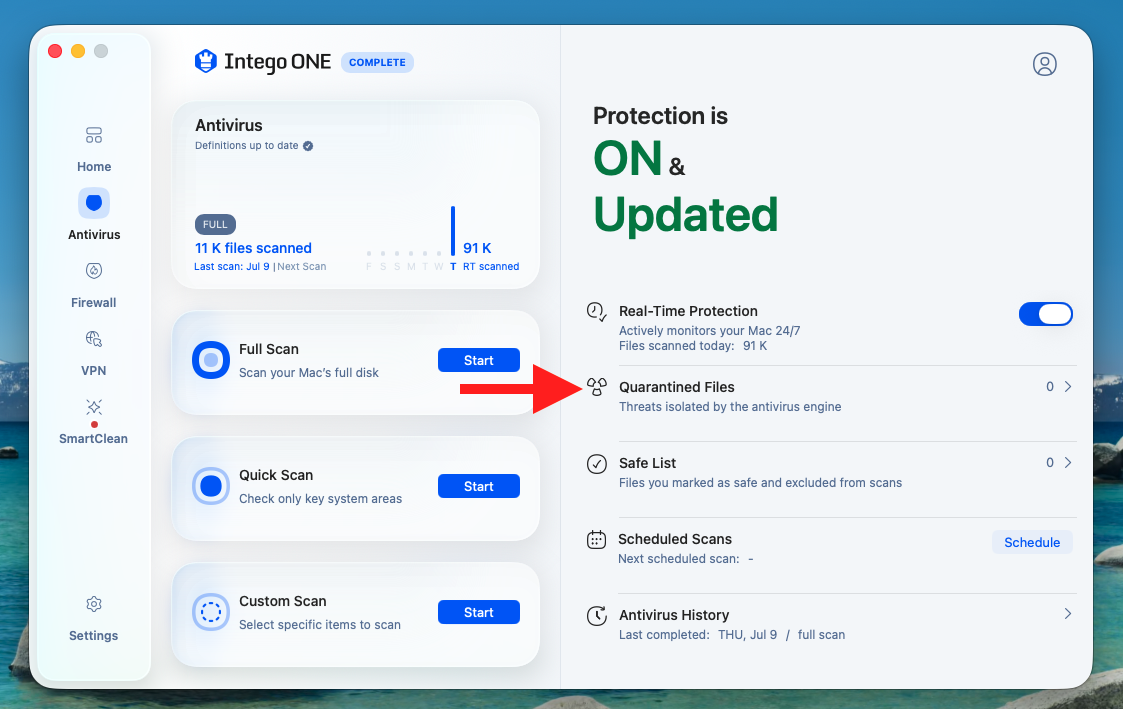Click the Antivirus History clock icon

click(x=597, y=615)
